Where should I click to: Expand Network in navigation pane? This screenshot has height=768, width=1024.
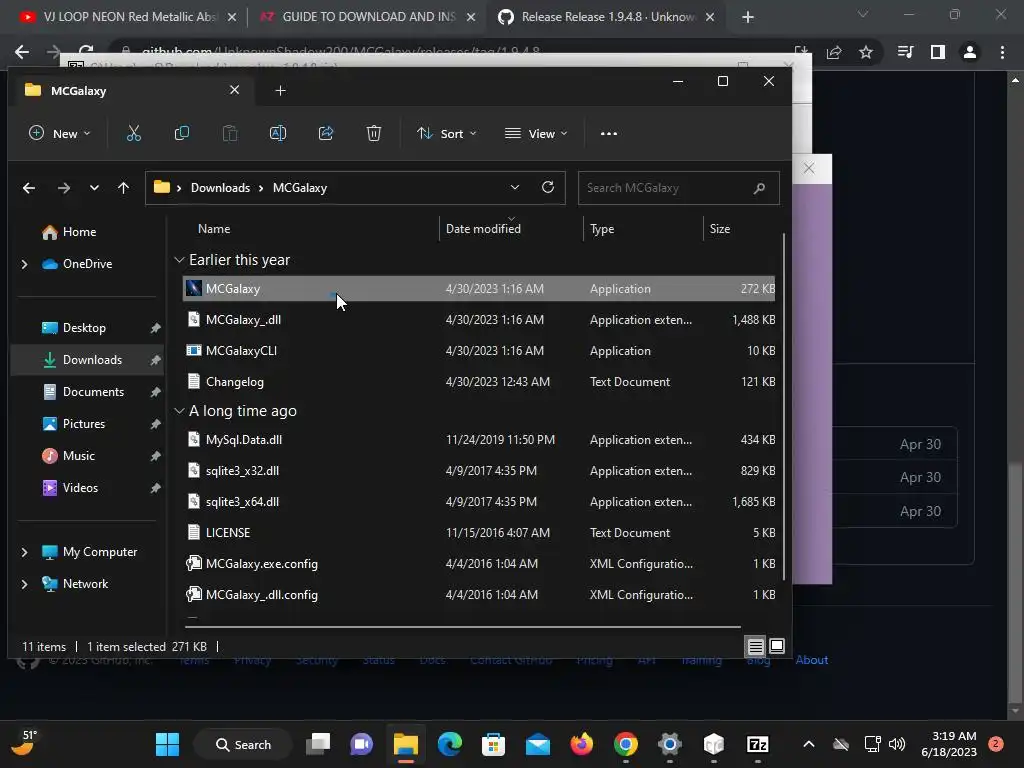point(25,584)
